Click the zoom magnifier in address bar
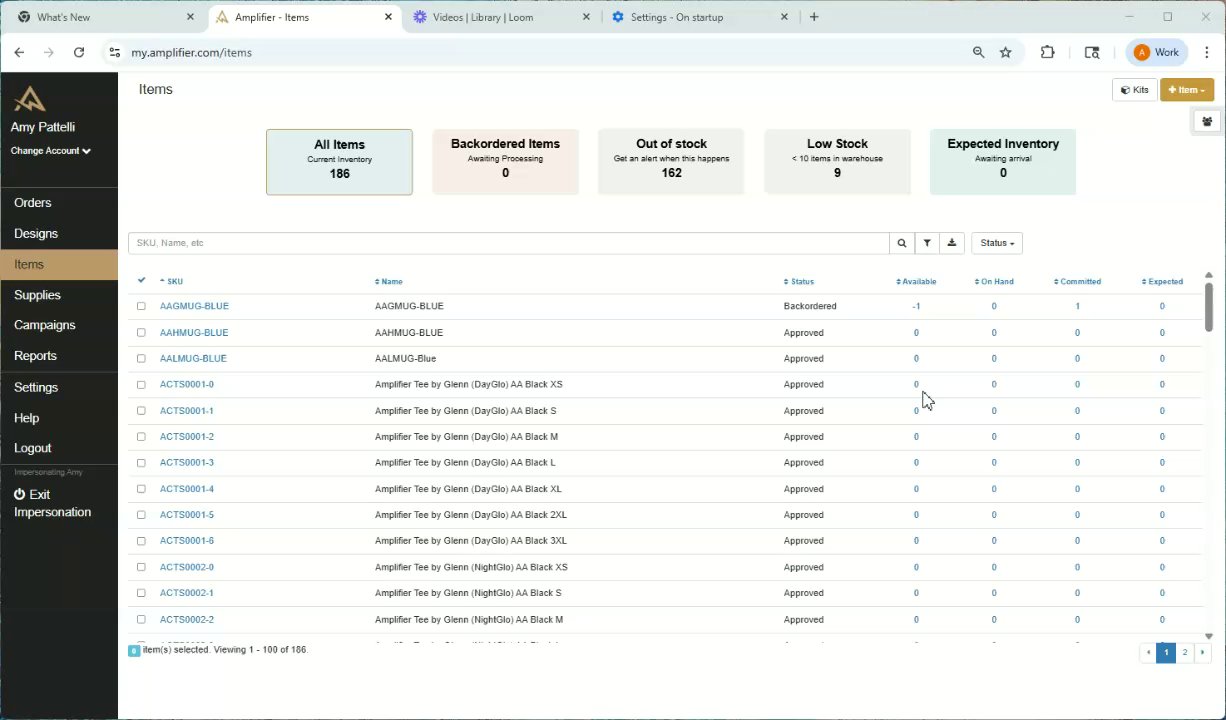 point(979,52)
